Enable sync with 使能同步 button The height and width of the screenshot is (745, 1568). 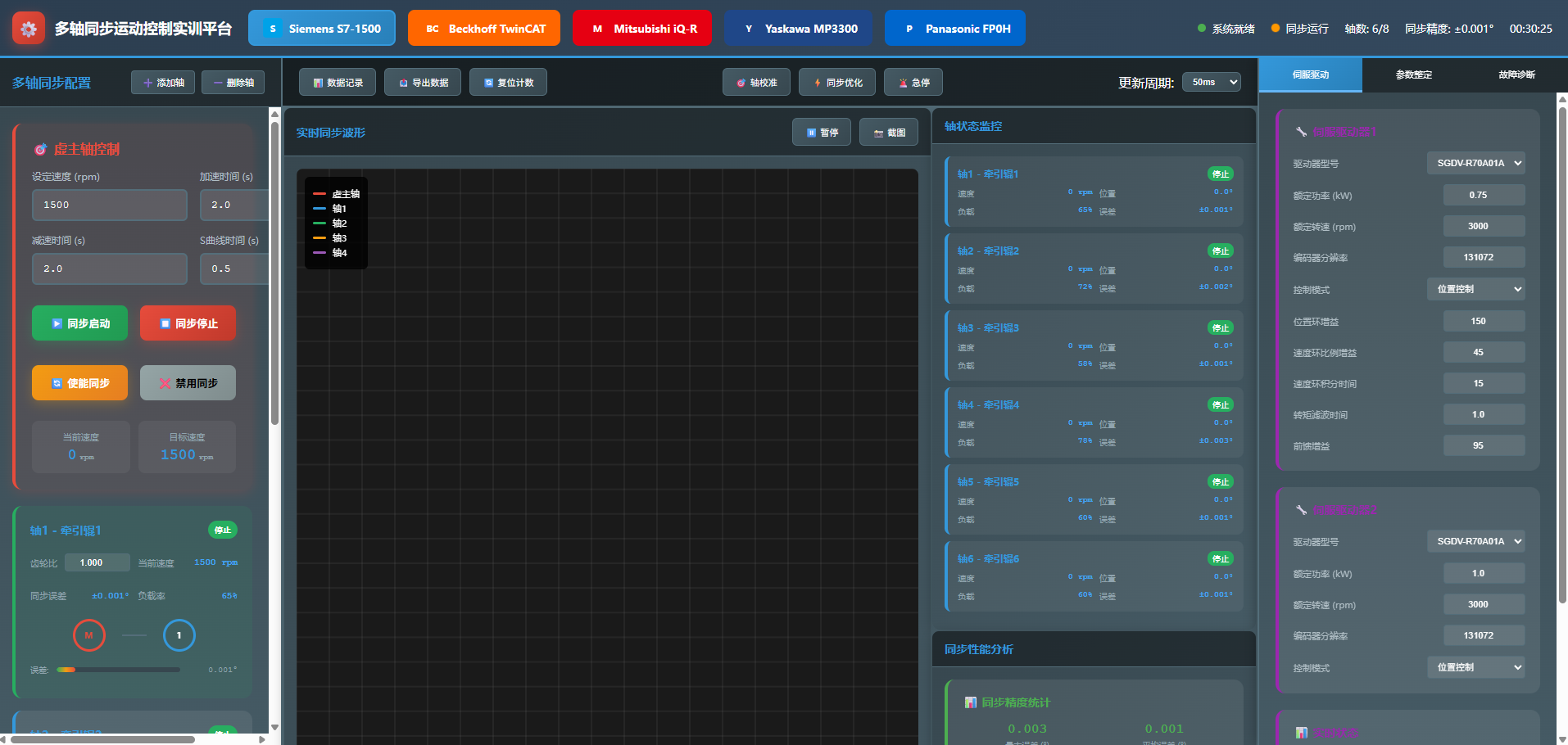(x=80, y=383)
